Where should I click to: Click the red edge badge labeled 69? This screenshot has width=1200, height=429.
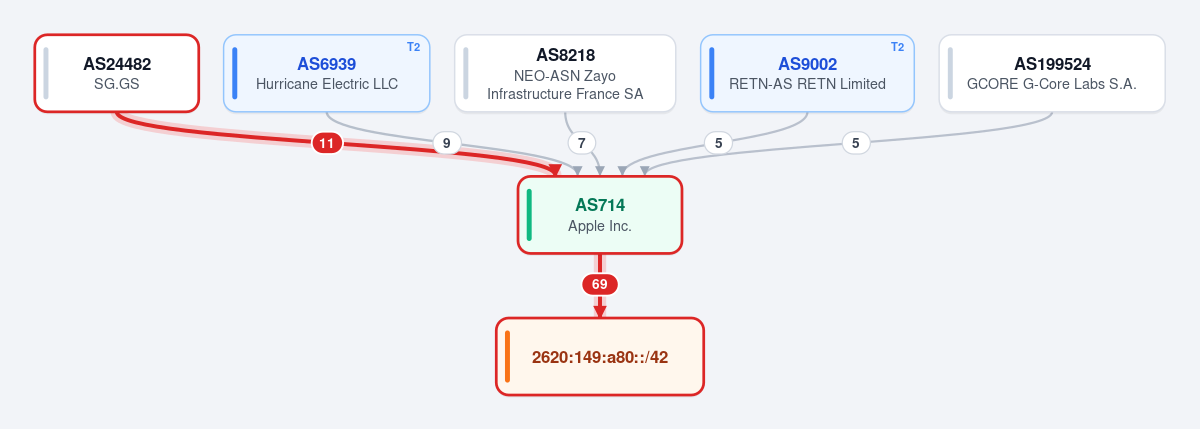[x=600, y=284]
